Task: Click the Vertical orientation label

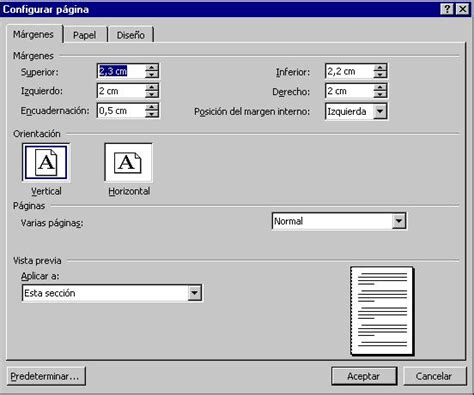Action: [x=46, y=191]
